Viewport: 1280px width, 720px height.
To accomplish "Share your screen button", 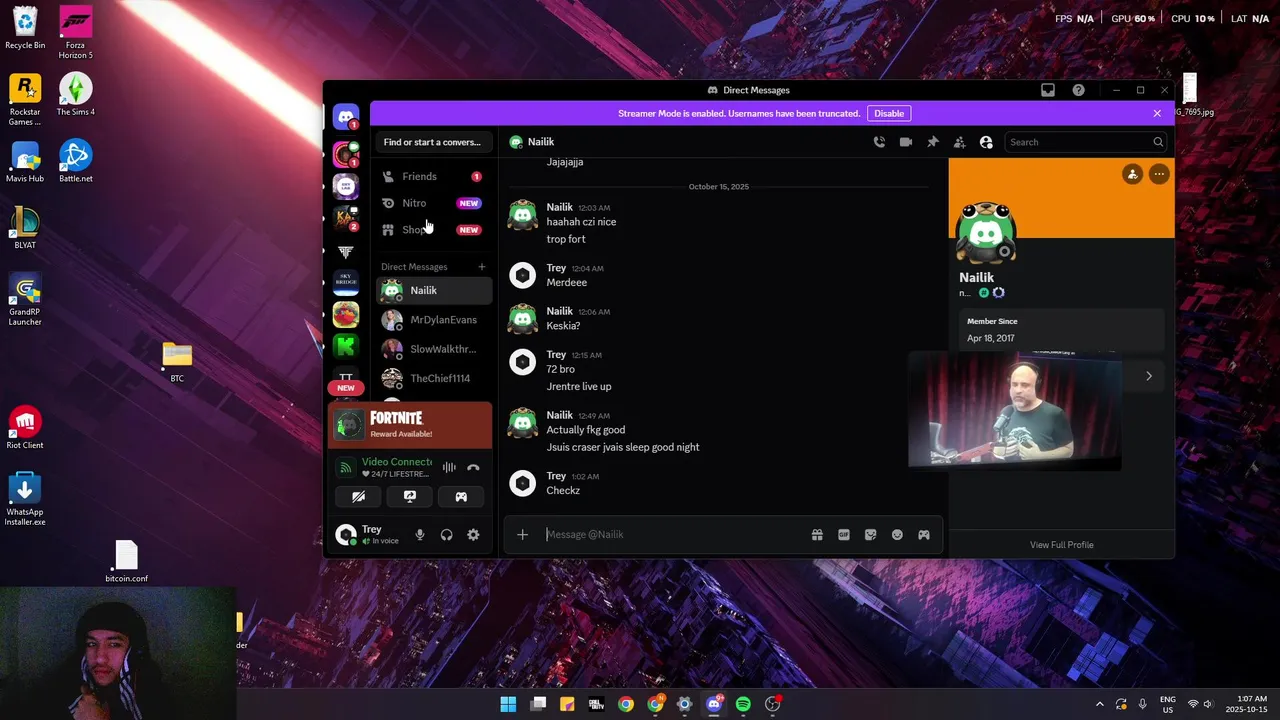I will click(x=410, y=496).
